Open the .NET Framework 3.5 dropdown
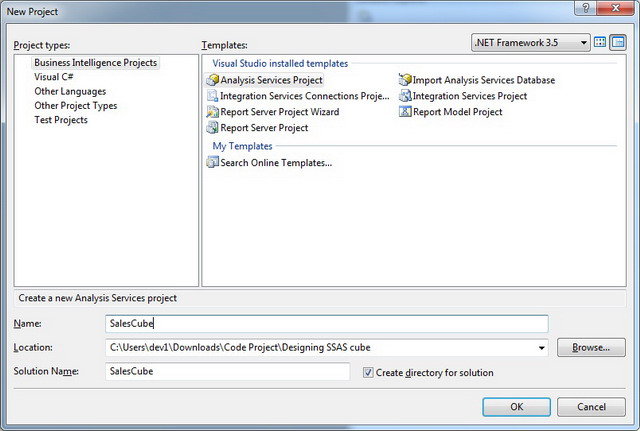 [531, 42]
